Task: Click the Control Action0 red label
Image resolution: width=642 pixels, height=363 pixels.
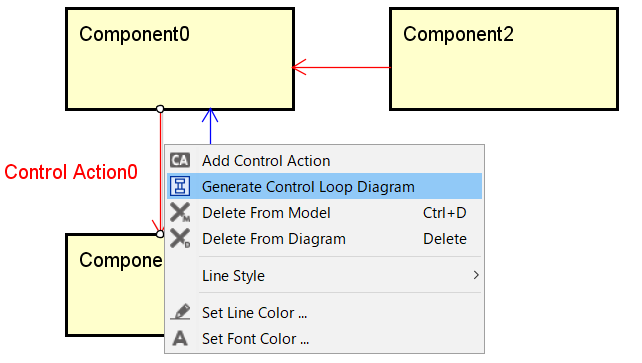Action: tap(71, 172)
